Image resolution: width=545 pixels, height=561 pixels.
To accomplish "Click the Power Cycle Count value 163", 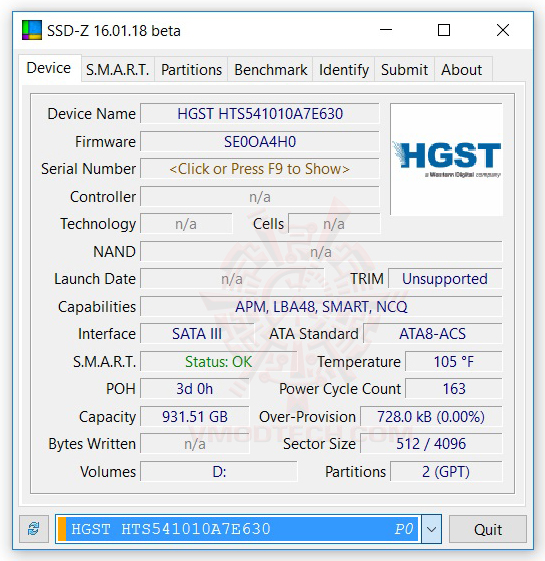I will 454,389.
